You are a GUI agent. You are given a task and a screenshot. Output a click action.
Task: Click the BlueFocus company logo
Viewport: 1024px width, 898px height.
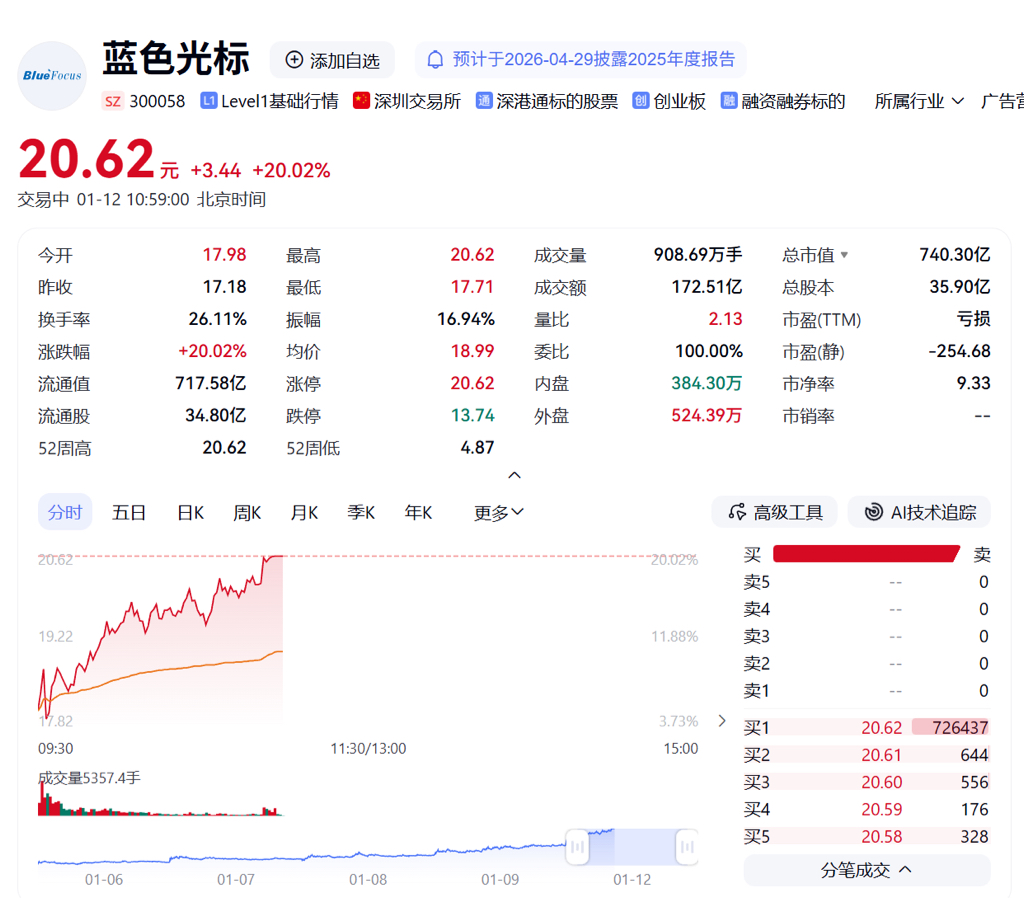52,76
